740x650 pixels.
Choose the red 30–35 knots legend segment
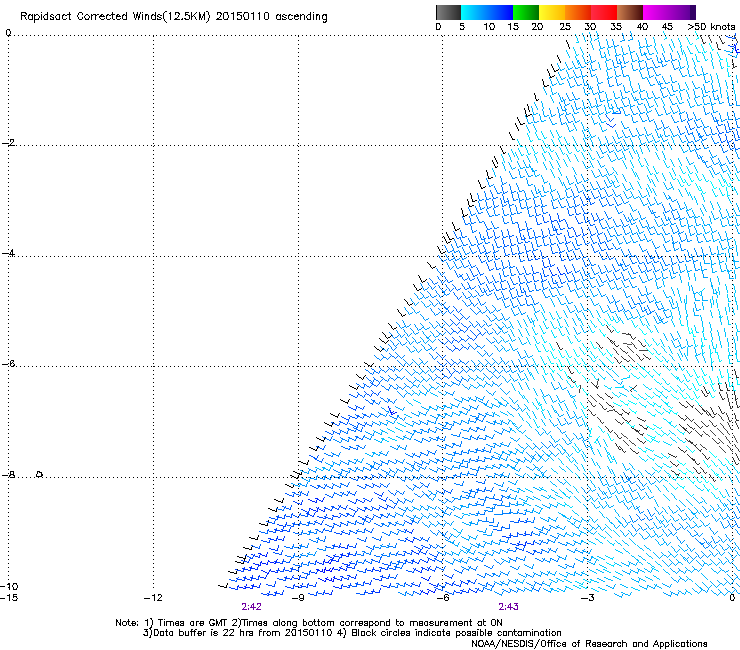click(604, 12)
